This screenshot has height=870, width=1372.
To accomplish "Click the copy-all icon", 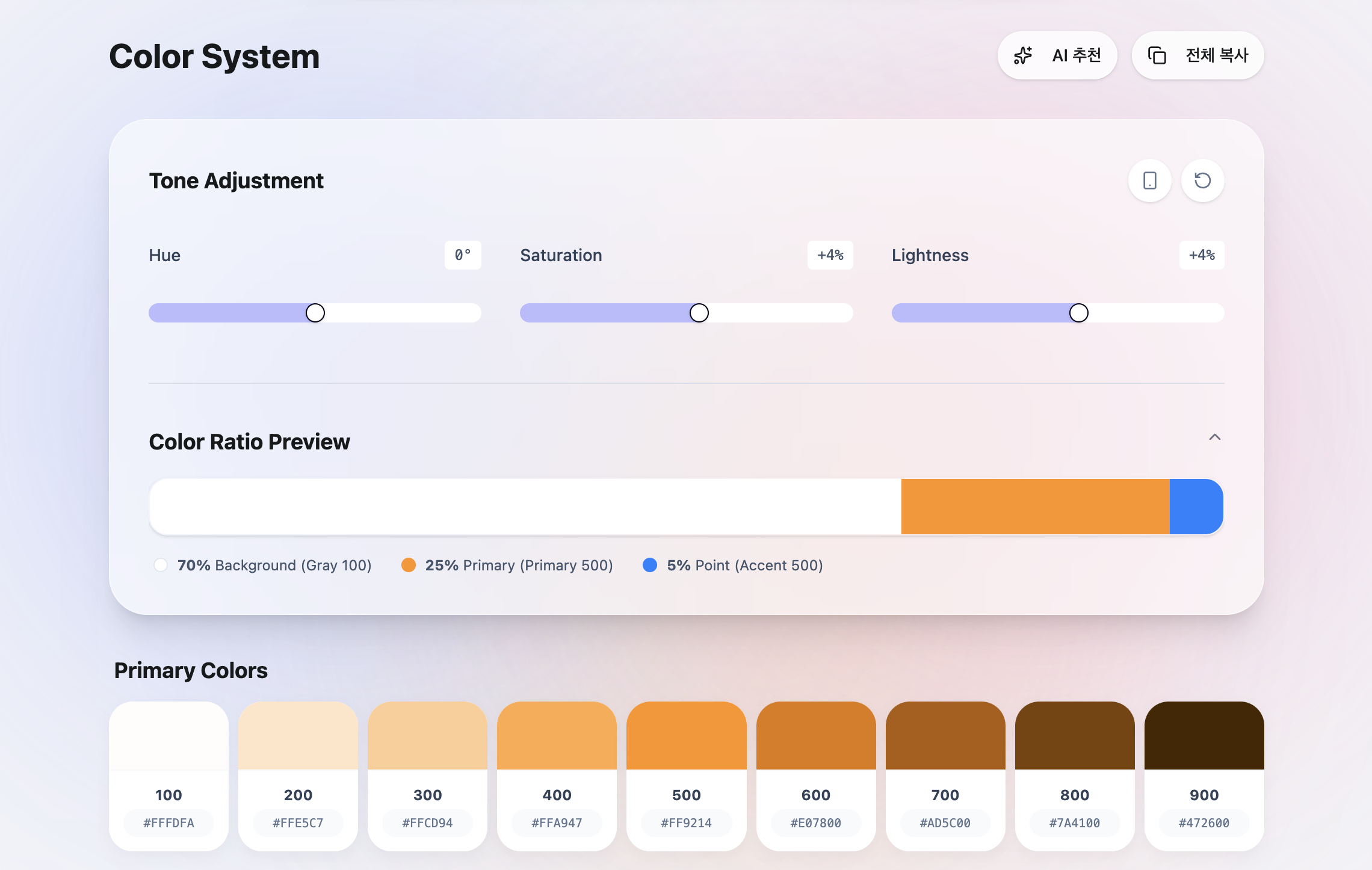I will [x=1157, y=55].
